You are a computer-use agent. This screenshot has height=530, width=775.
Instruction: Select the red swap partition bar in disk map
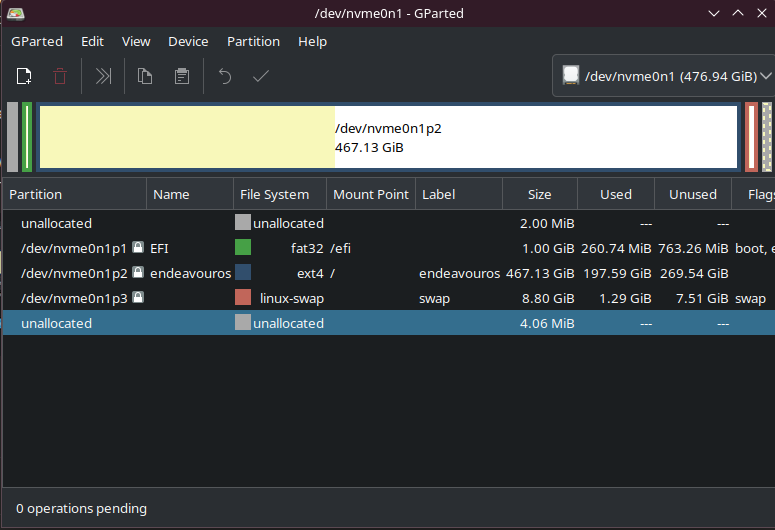[751, 137]
